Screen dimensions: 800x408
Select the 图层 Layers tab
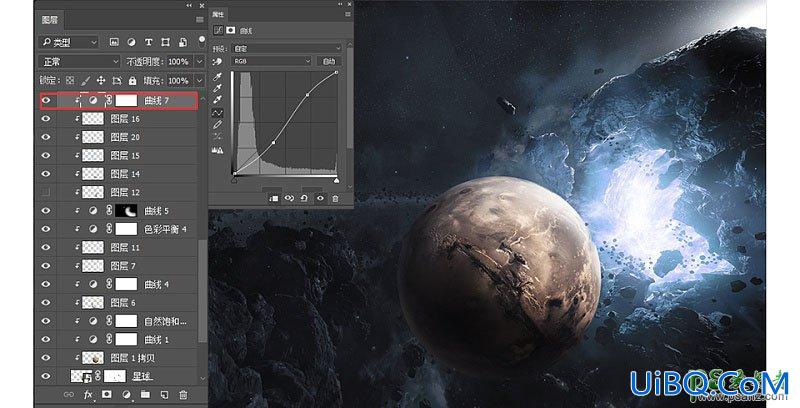point(49,20)
